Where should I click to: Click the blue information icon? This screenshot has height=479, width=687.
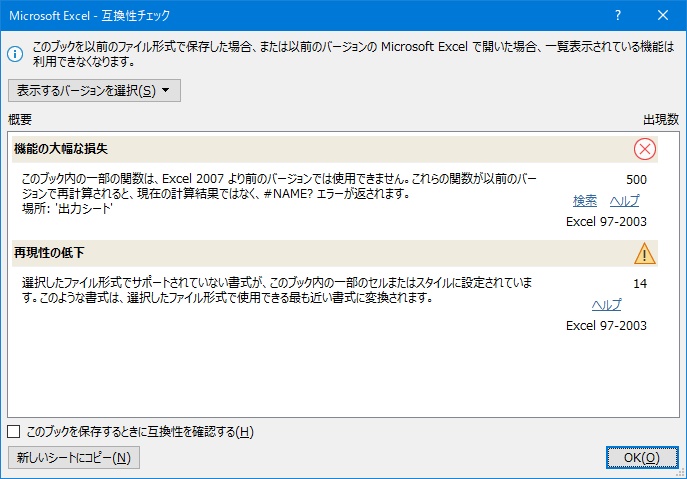pos(15,54)
